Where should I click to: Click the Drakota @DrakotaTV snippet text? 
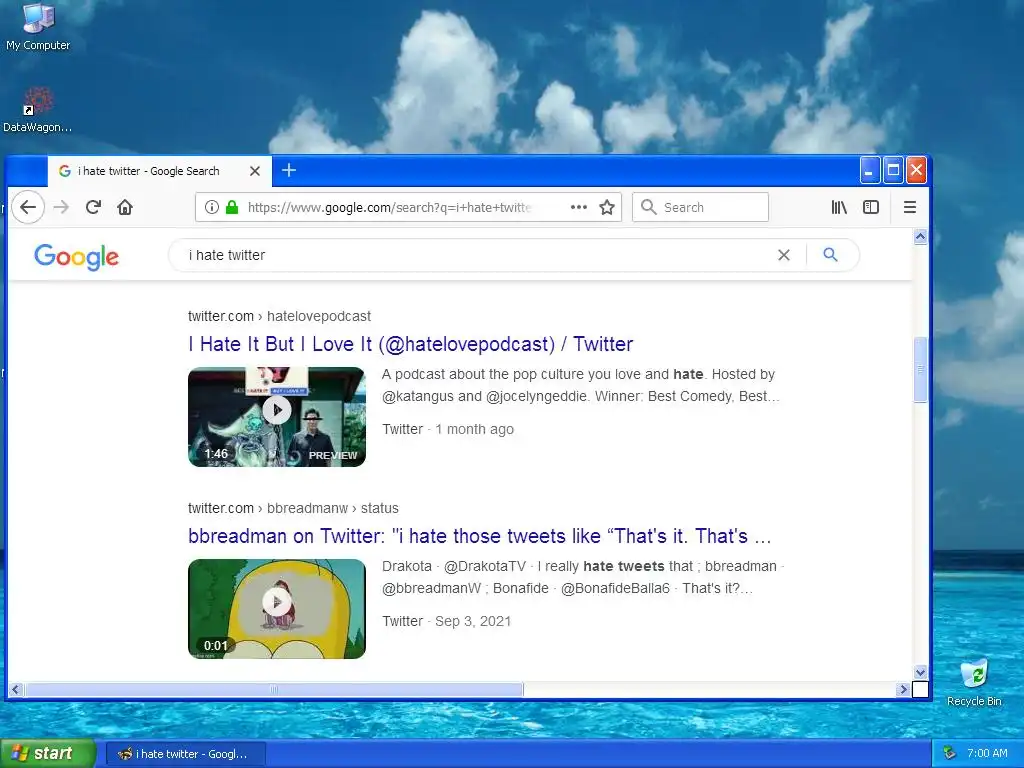[x=583, y=577]
